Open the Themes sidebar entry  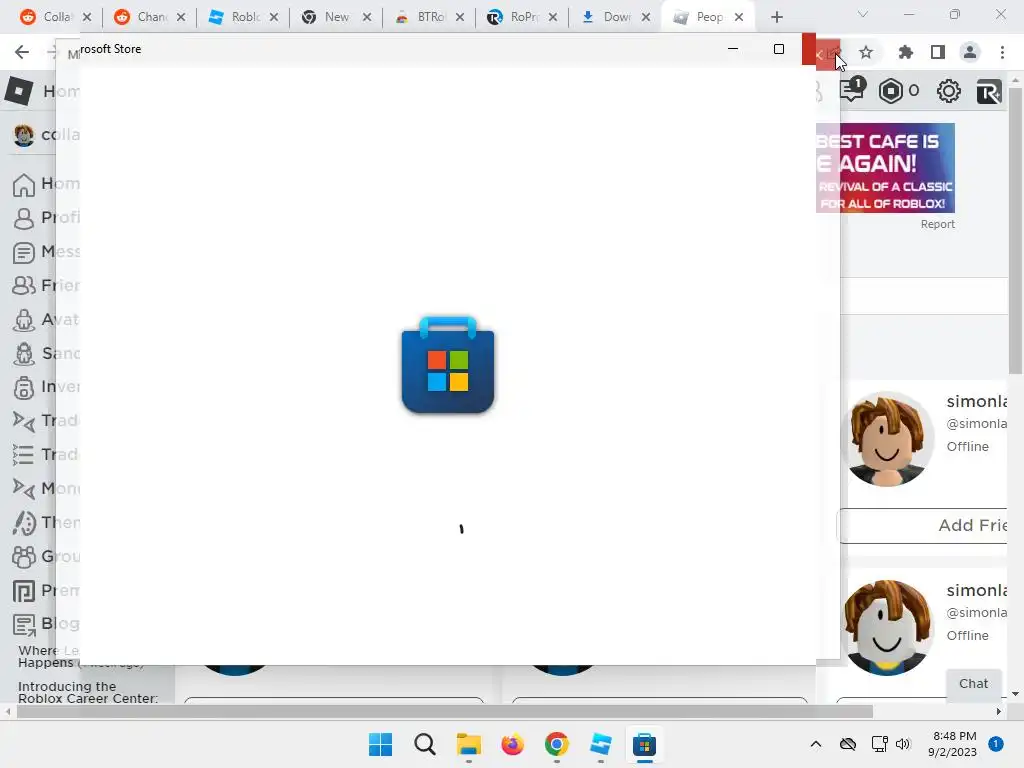pyautogui.click(x=46, y=522)
